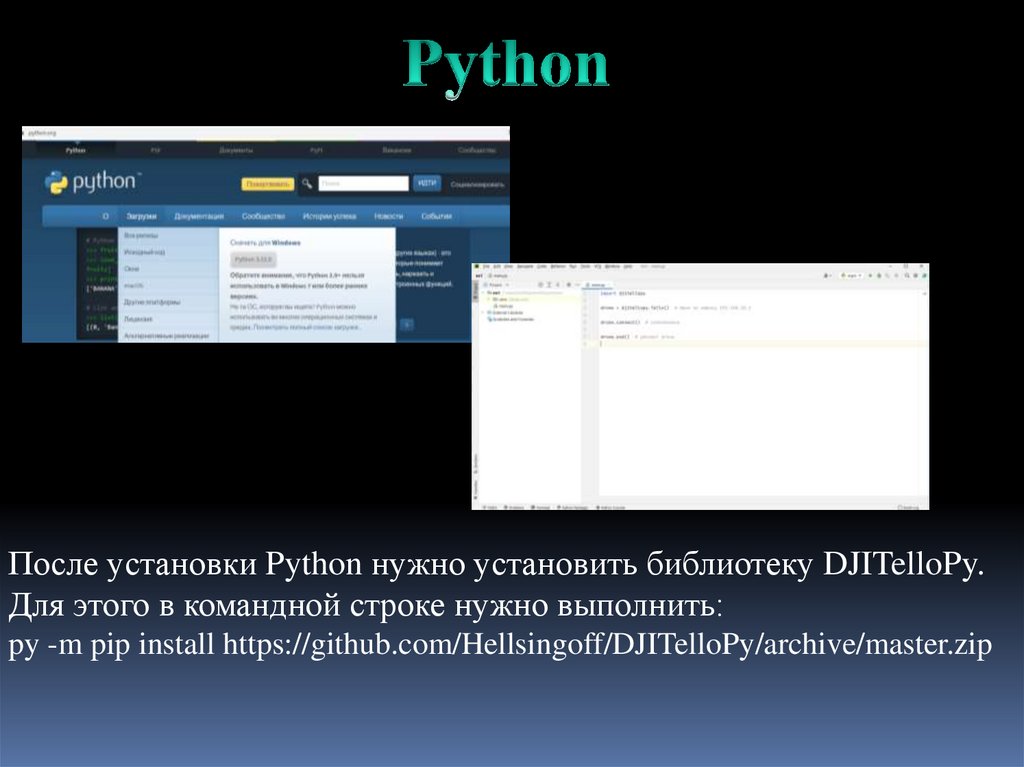Click the blue ИДТИ search button
Screen dimensions: 1024x767
click(x=427, y=183)
